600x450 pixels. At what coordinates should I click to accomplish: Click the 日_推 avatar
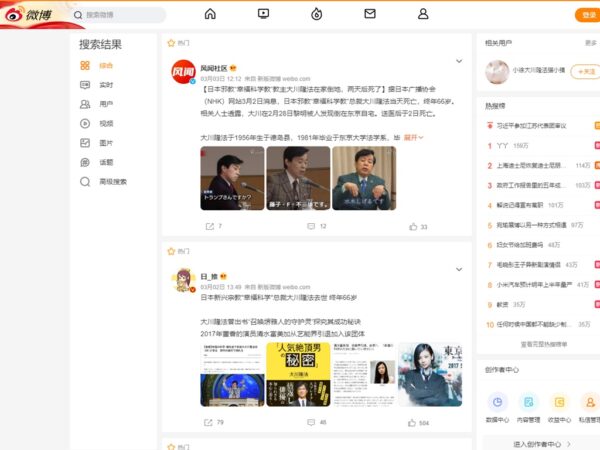[x=183, y=280]
